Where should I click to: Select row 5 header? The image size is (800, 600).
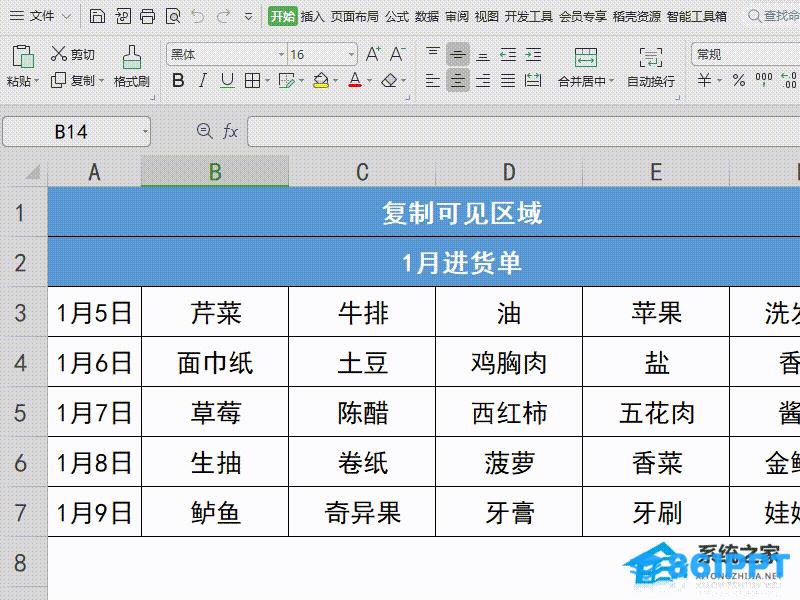[x=20, y=412]
